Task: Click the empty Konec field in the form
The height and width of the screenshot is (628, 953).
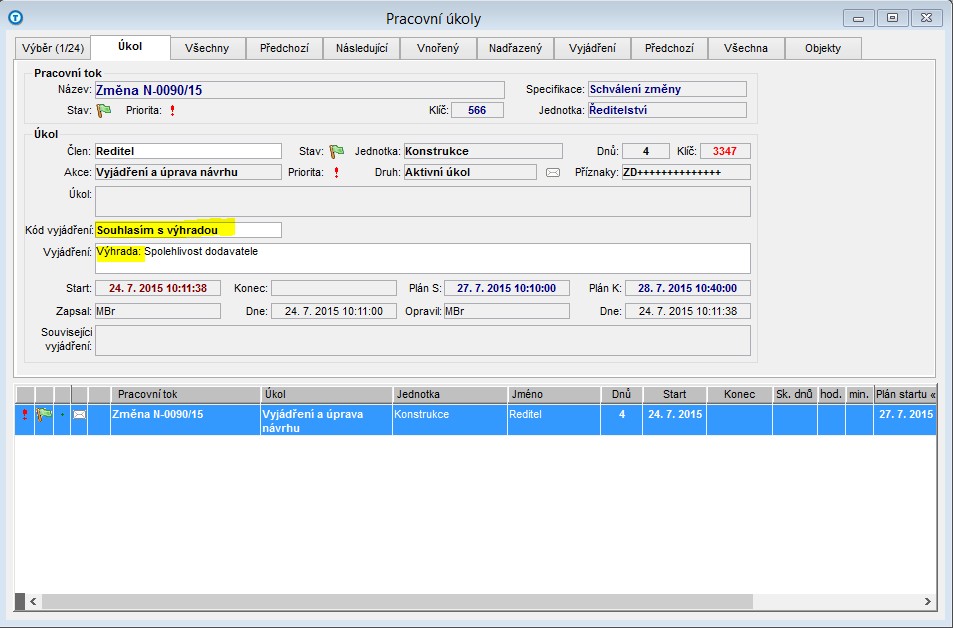Action: coord(334,288)
